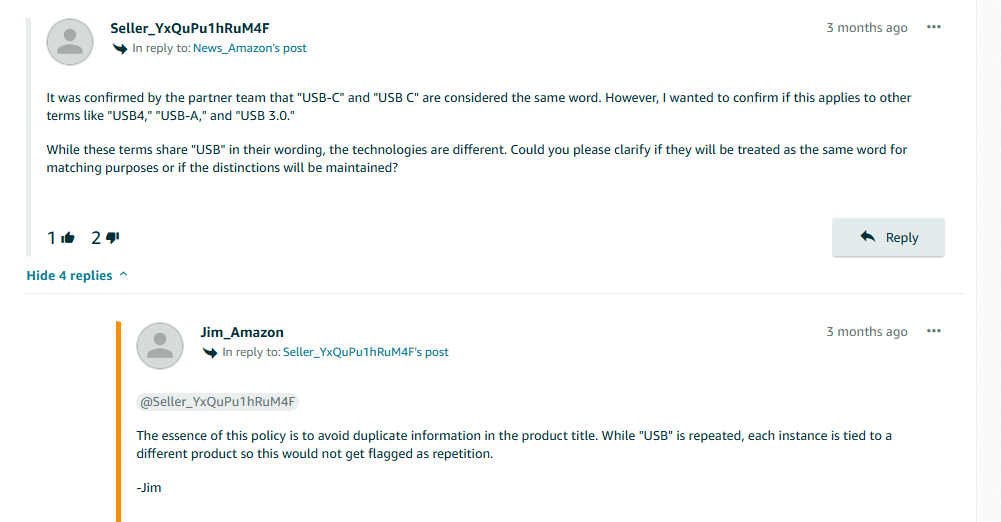Click the dislike count number 2

96,238
